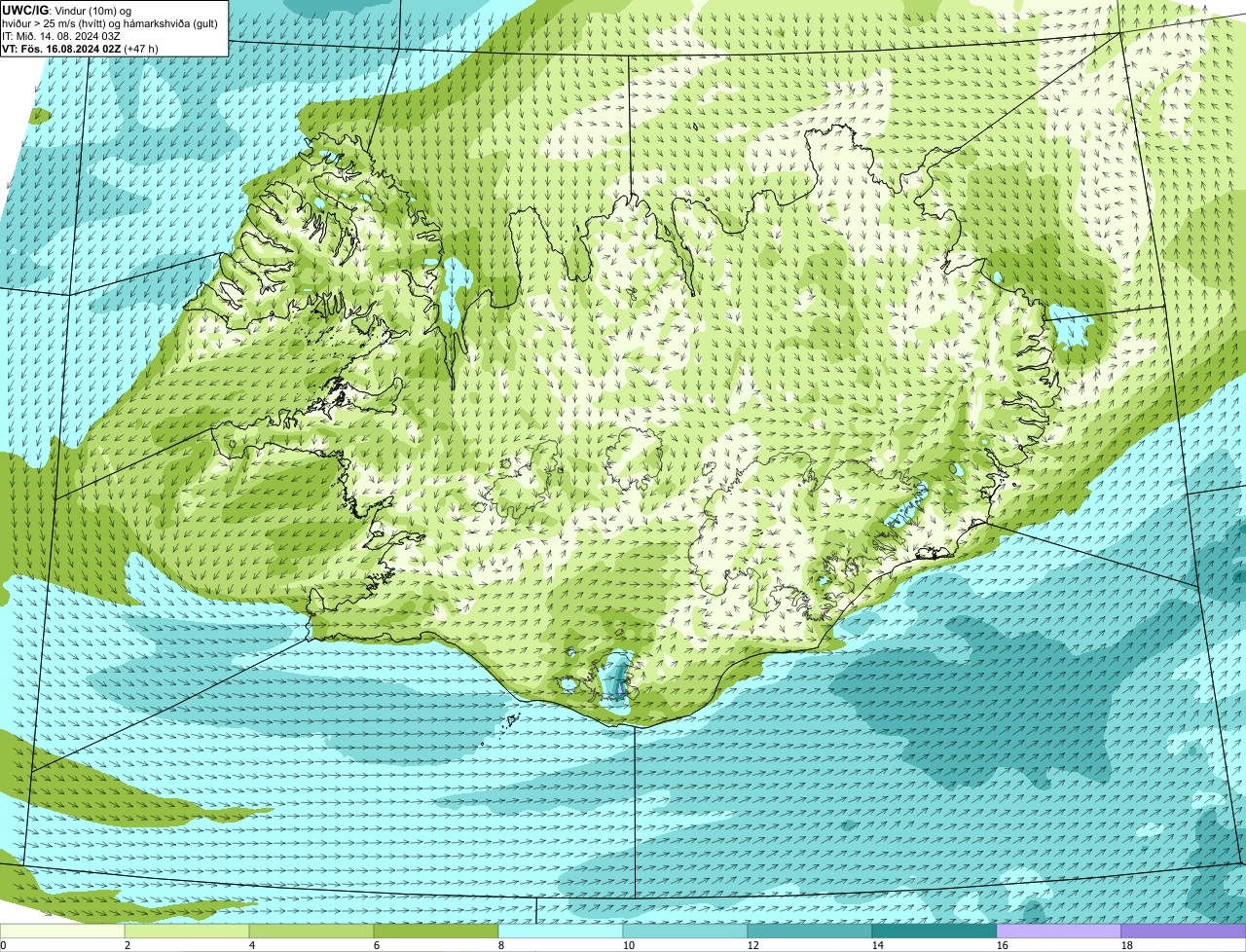
Task: Click the 'hviður > 25 m/s (hvítt)' description line
Action: (110, 23)
